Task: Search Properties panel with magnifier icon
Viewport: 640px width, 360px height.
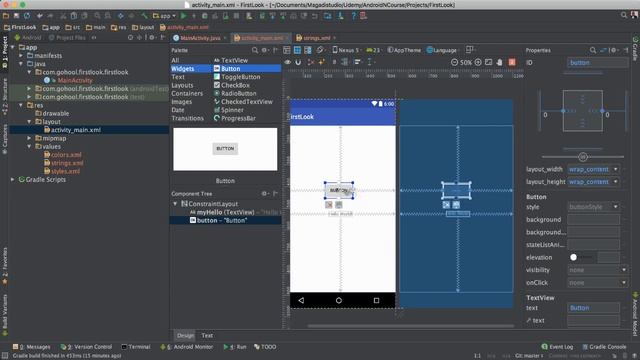Action: [x=593, y=50]
